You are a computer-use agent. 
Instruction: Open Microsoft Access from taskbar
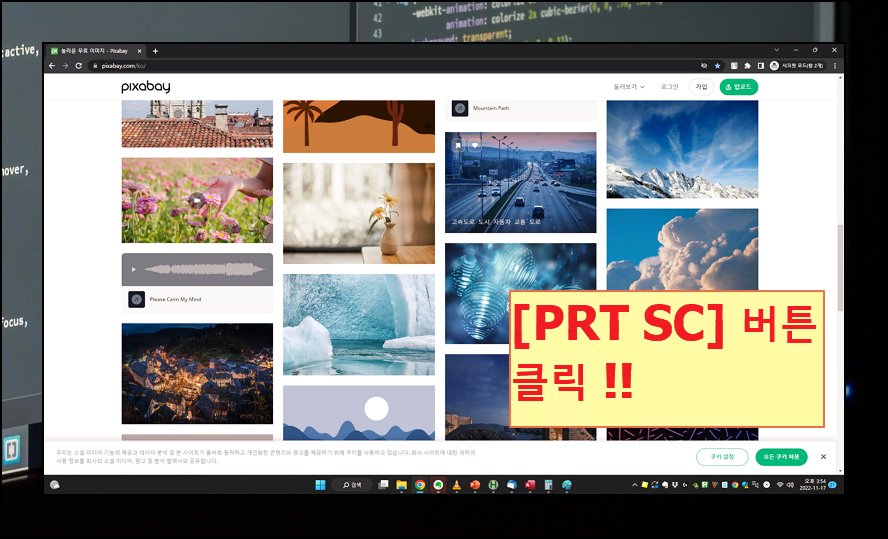(530, 485)
